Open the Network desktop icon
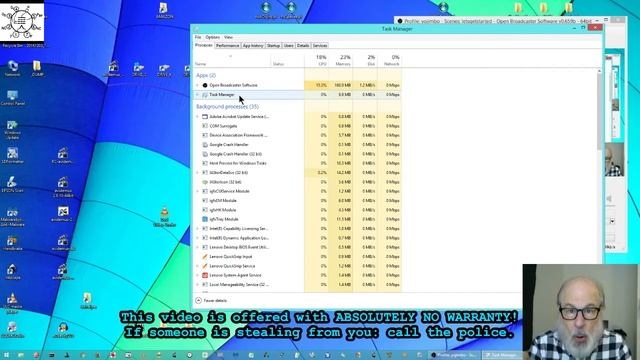This screenshot has height=360, width=640. tap(12, 68)
